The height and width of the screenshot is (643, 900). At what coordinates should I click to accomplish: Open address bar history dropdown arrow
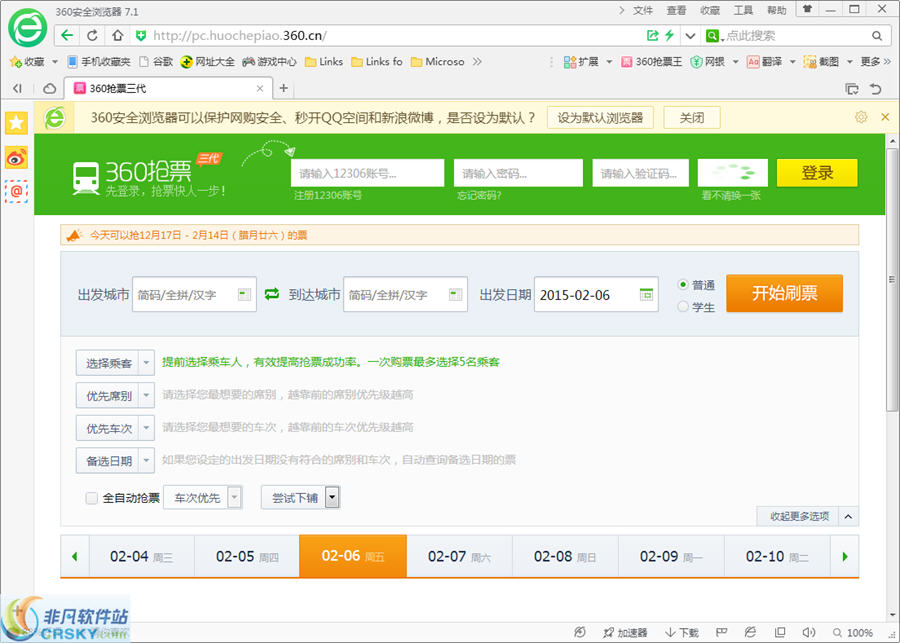(690, 36)
